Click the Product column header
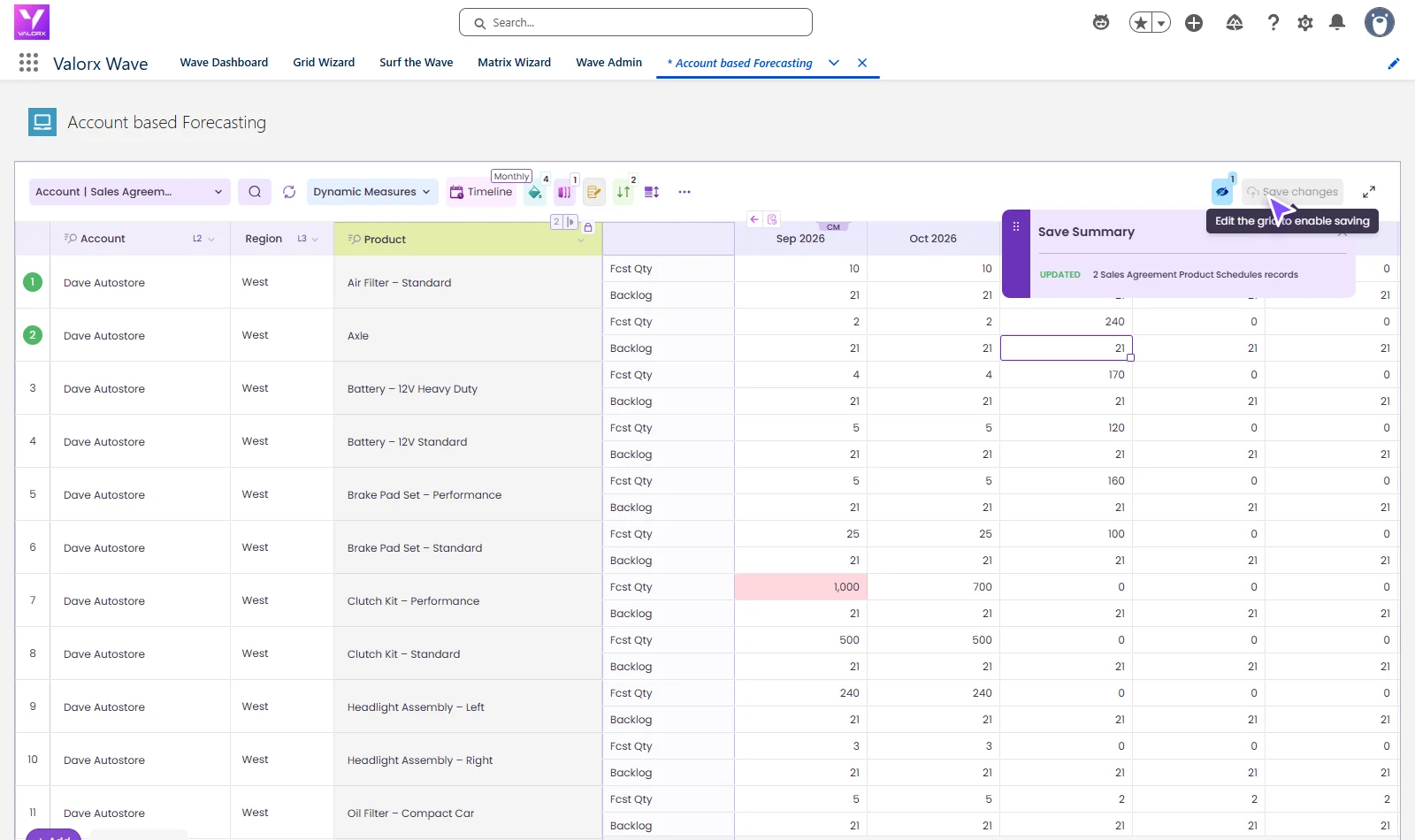 point(468,239)
